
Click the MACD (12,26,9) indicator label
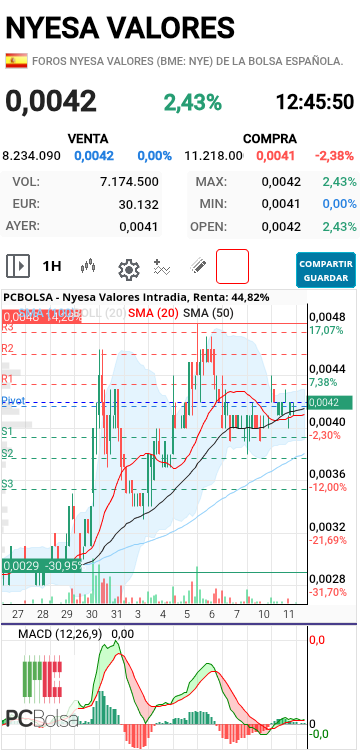(60, 634)
